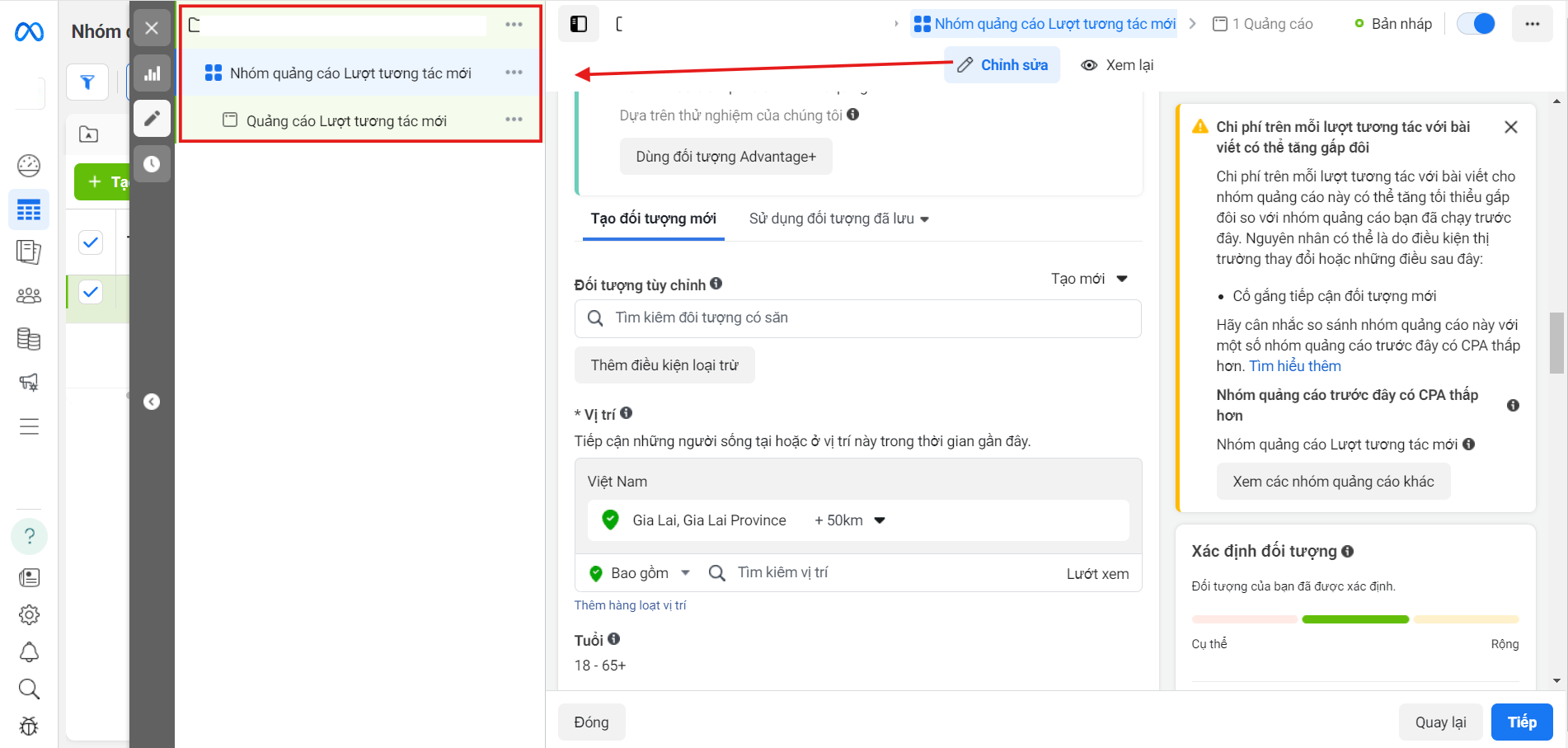
Task: Select the pencil edit panel icon
Action: click(x=152, y=119)
